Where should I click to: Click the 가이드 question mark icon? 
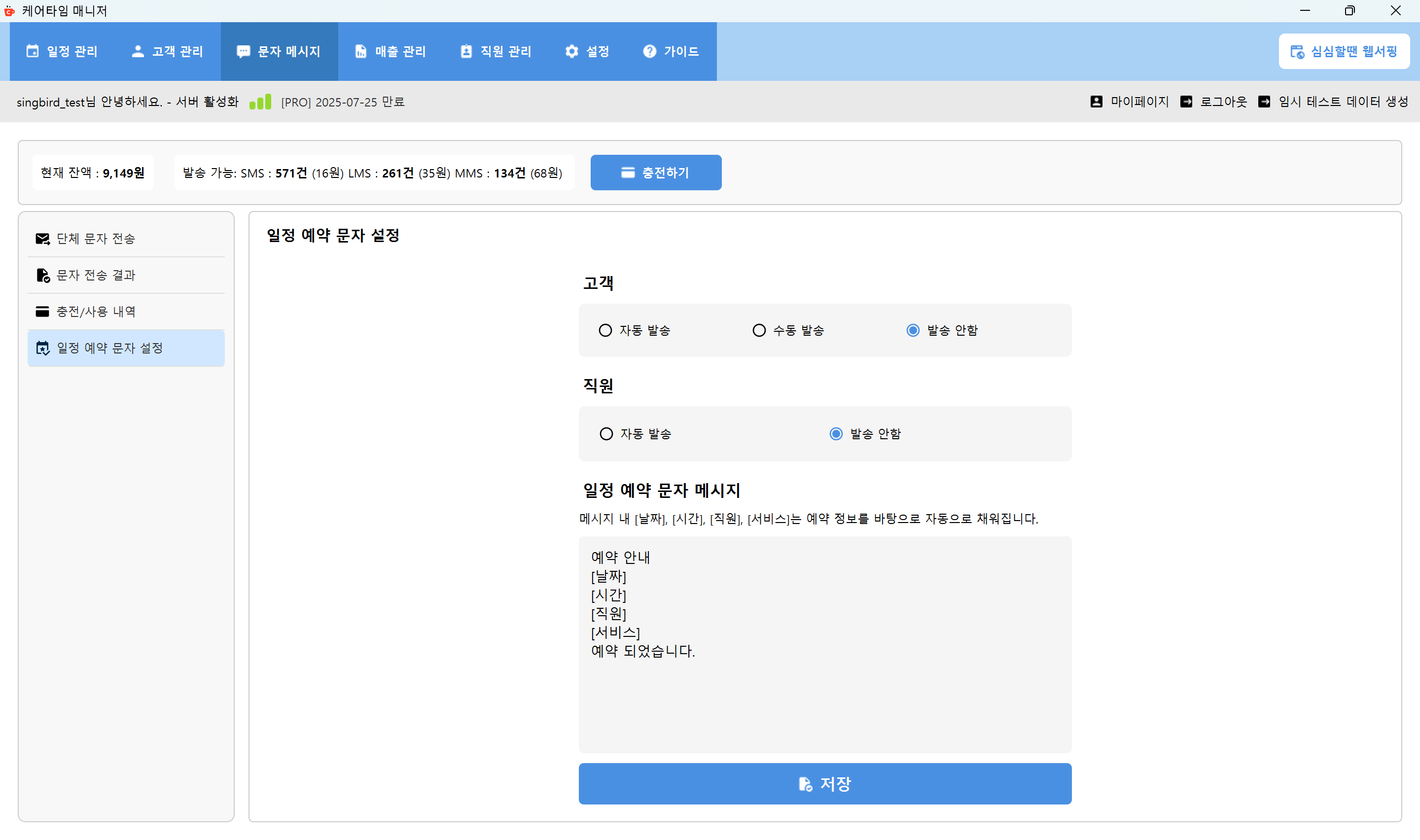(x=649, y=51)
